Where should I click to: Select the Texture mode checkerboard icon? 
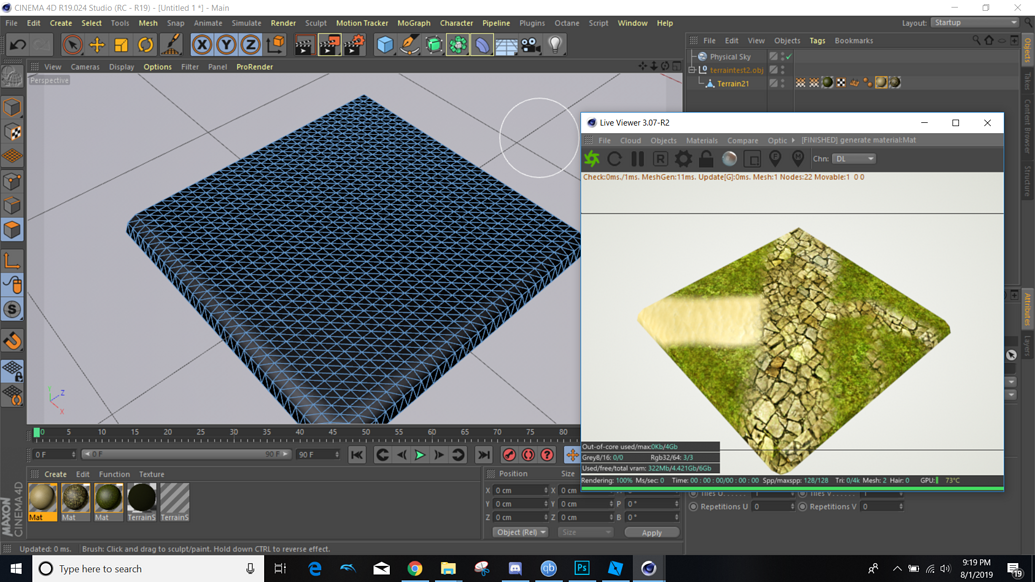[x=12, y=132]
